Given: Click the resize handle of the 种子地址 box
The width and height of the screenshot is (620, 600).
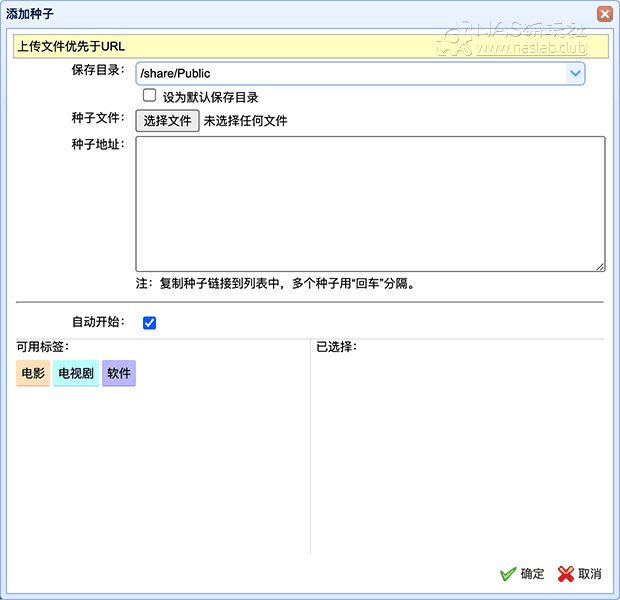Looking at the screenshot, I should tap(600, 266).
